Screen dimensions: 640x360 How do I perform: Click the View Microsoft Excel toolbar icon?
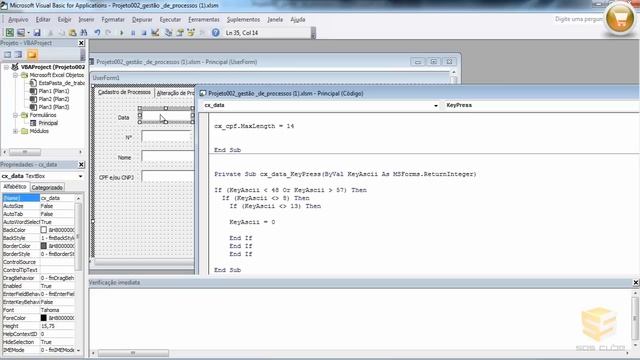[9, 33]
